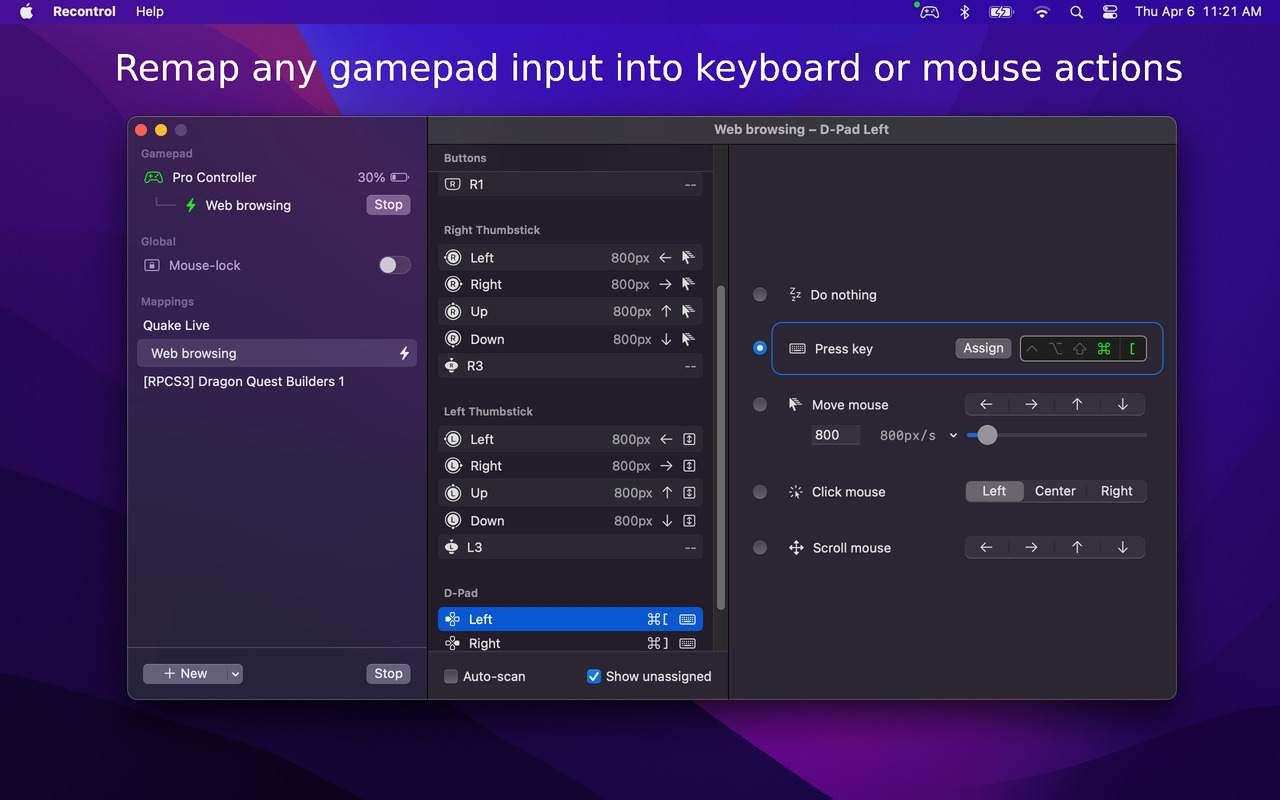Screen dimensions: 1280x800
Task: Click the scroll icon in Left Thumbstick Down row
Action: (688, 520)
